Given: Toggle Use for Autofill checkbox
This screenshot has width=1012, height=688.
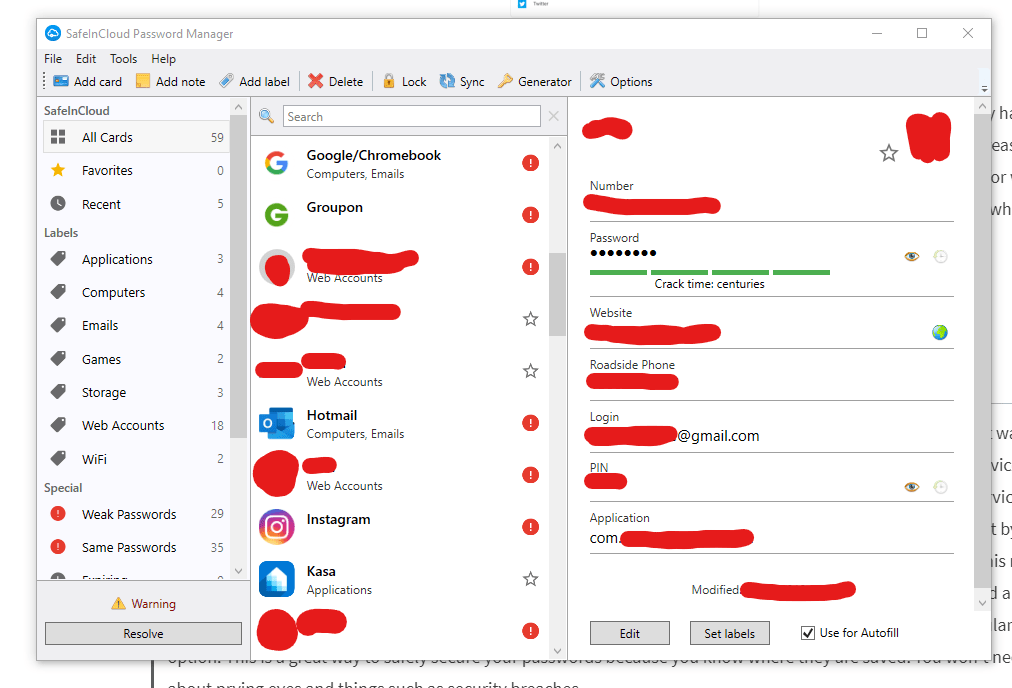Looking at the screenshot, I should coord(807,633).
